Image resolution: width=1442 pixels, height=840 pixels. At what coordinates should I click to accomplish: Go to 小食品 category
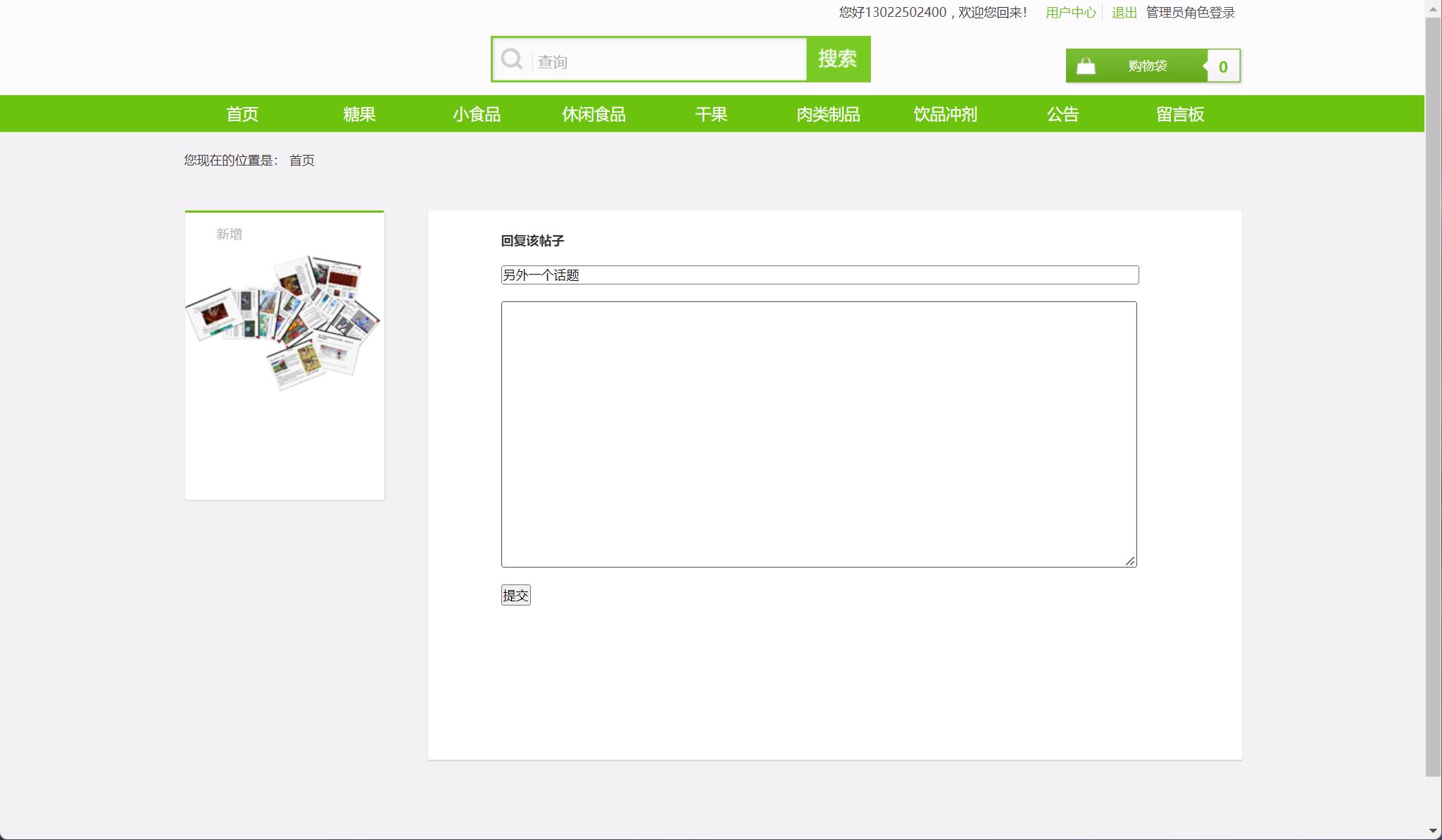point(477,114)
